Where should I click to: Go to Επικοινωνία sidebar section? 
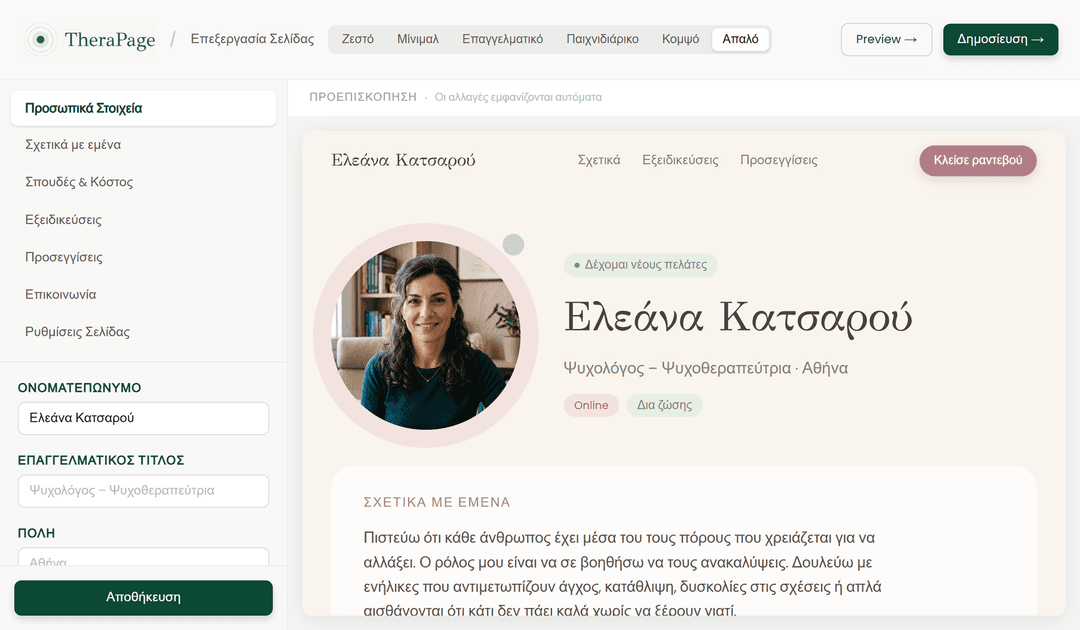point(143,294)
